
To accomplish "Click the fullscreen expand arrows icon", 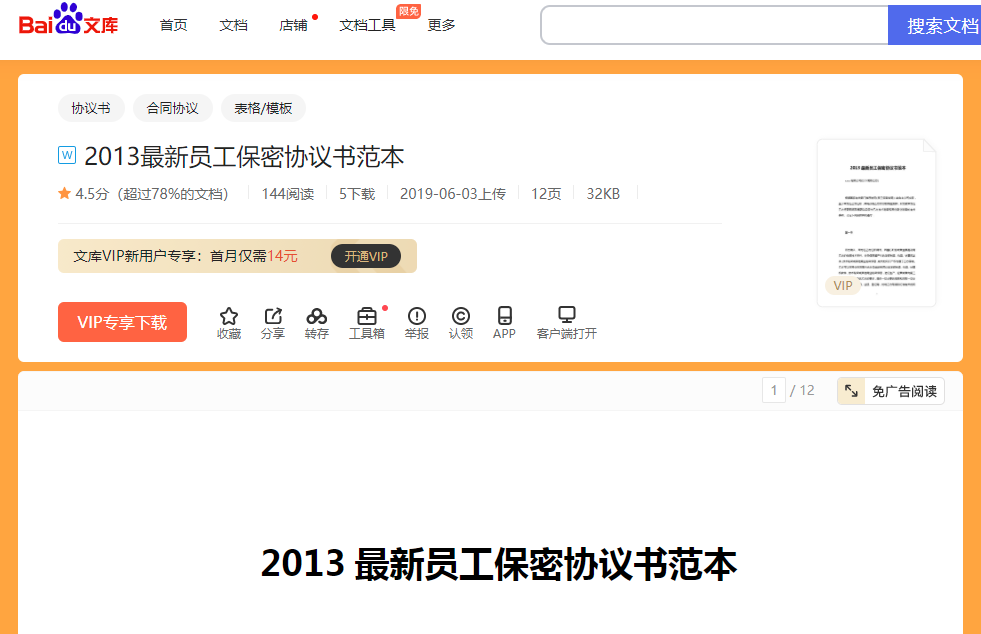I will [851, 390].
